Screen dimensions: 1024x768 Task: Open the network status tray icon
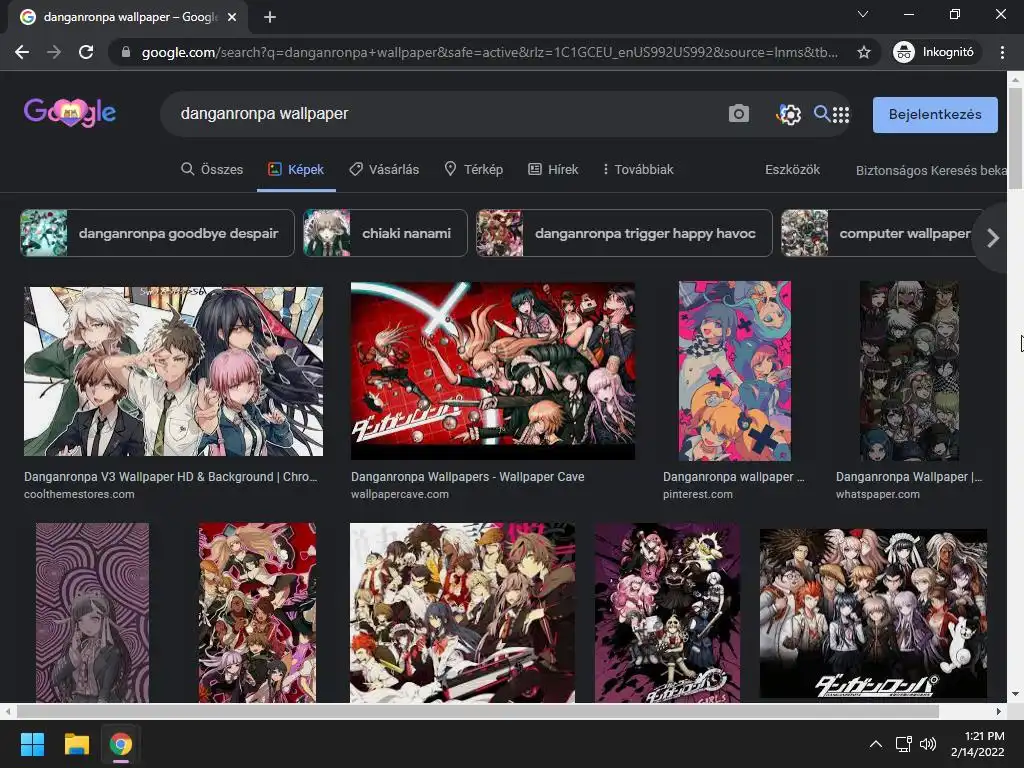(904, 744)
